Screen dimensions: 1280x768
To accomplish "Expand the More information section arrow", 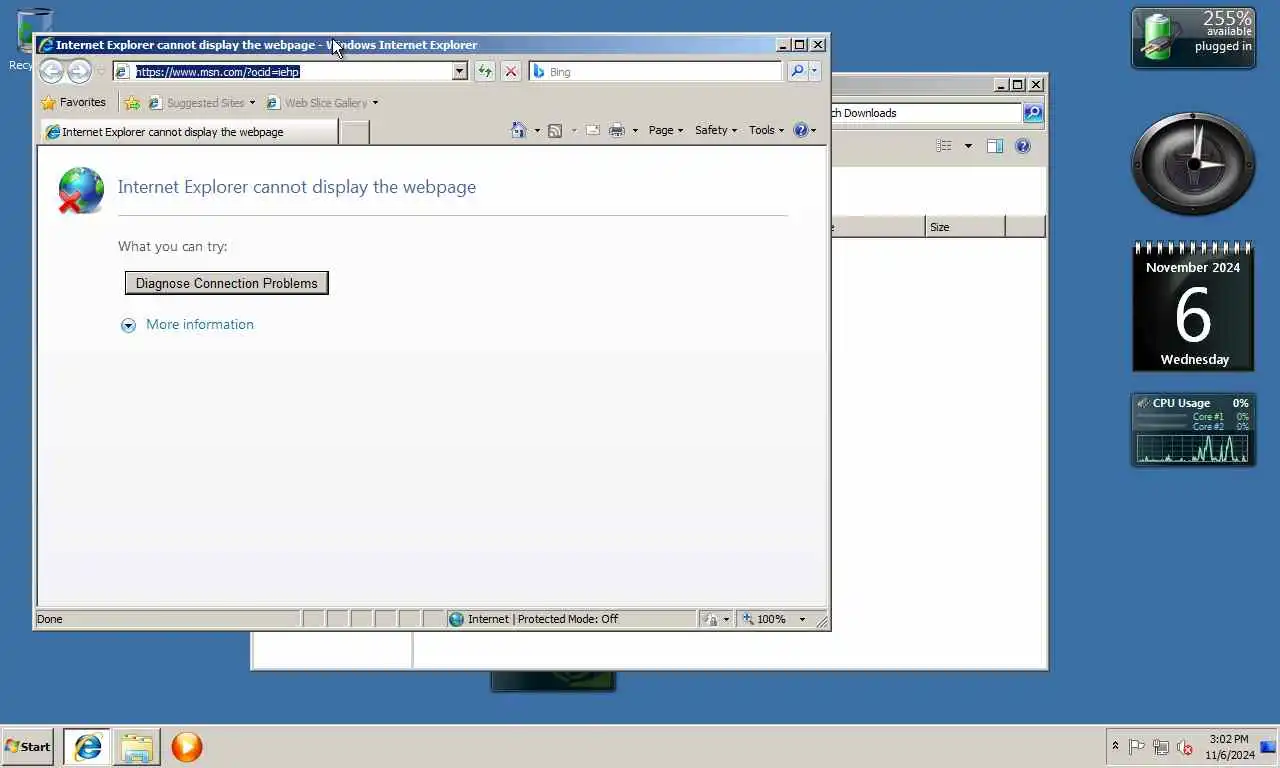I will coord(128,325).
